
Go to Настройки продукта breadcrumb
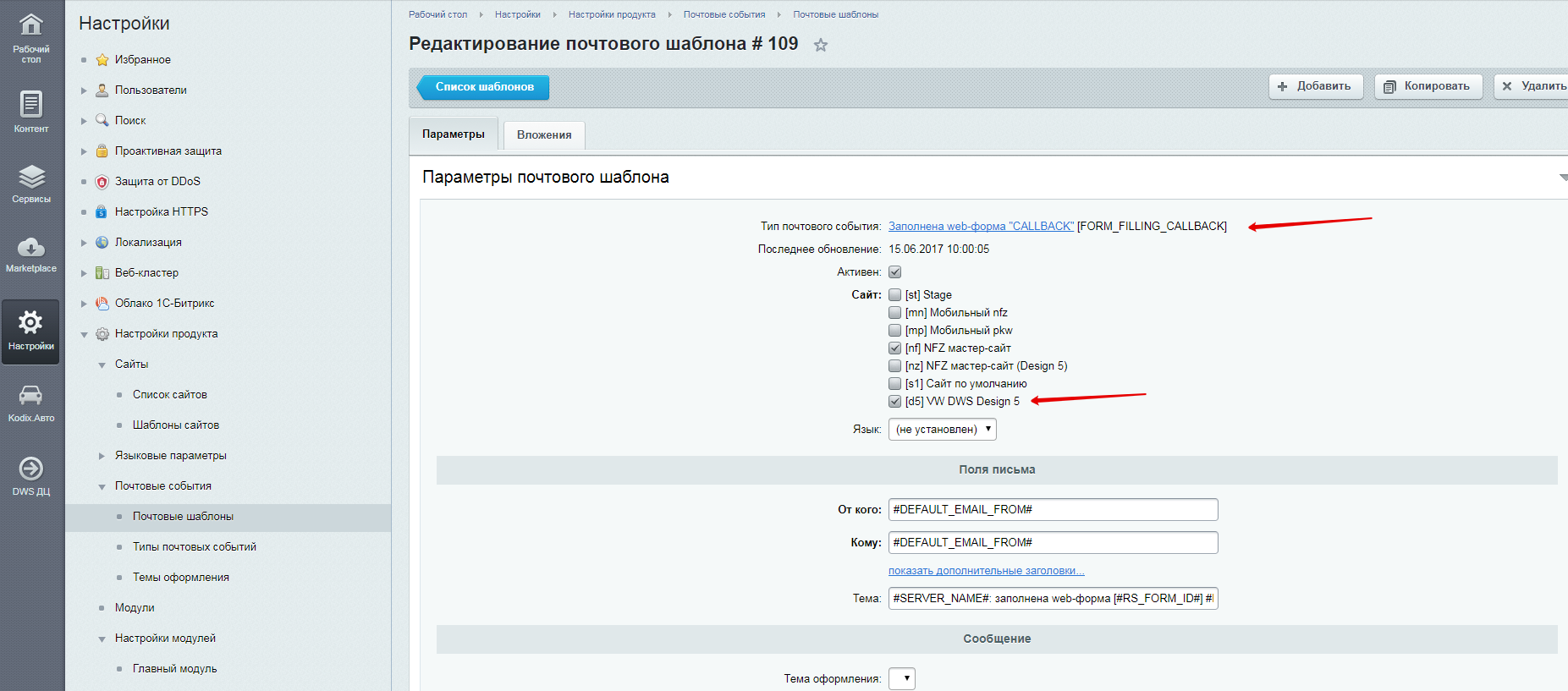(612, 14)
